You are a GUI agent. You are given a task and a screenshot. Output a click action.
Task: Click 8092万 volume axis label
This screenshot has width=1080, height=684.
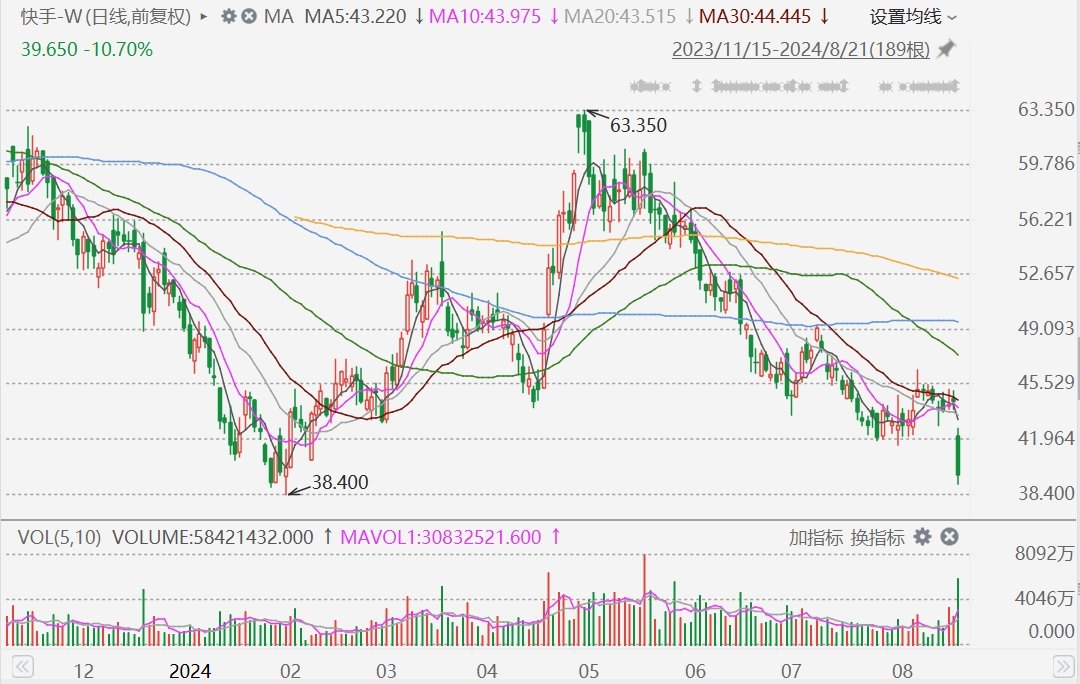click(1045, 553)
